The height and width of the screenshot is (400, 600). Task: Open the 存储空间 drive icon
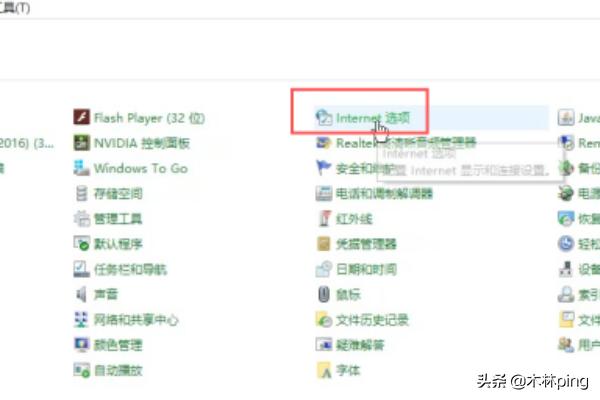(x=82, y=193)
